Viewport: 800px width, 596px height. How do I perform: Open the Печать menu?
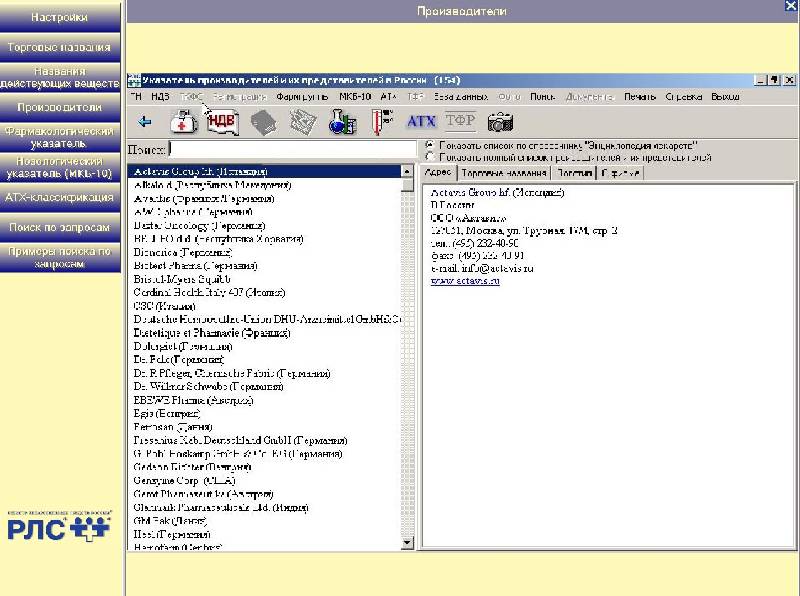pos(640,96)
